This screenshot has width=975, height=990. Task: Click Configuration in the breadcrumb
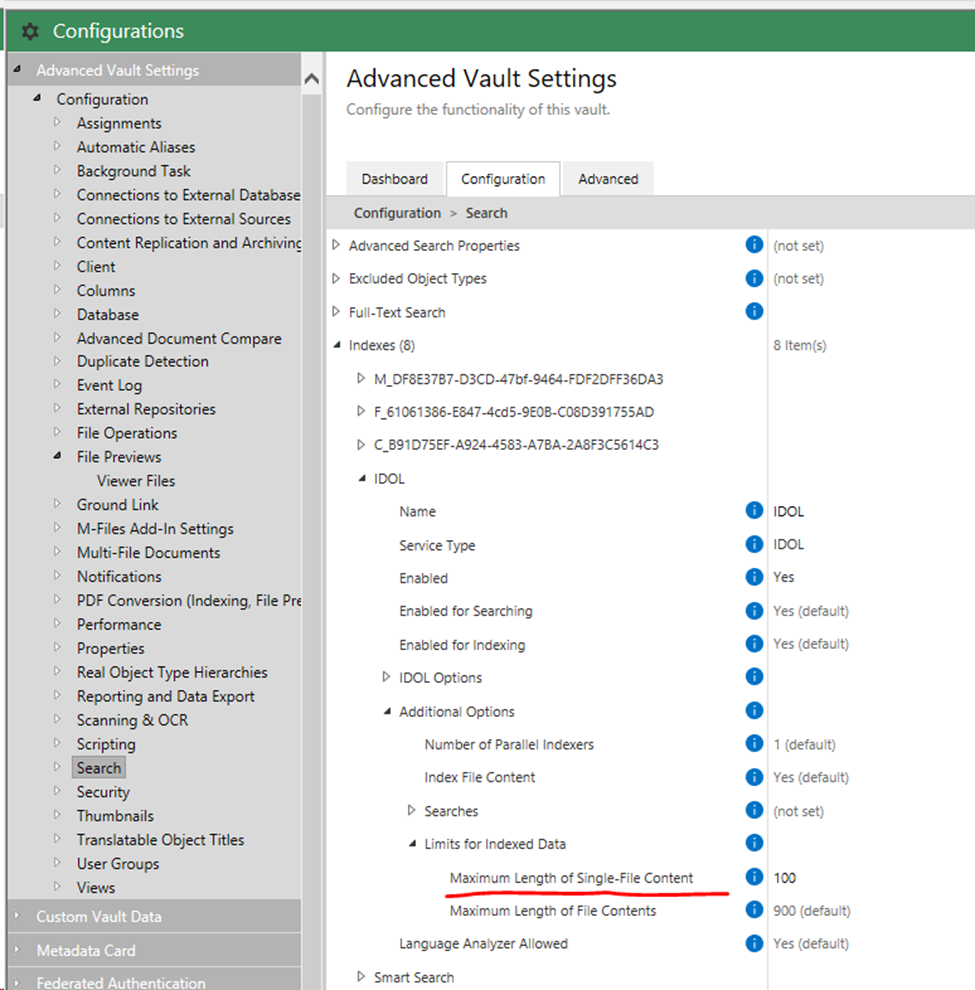click(x=397, y=213)
